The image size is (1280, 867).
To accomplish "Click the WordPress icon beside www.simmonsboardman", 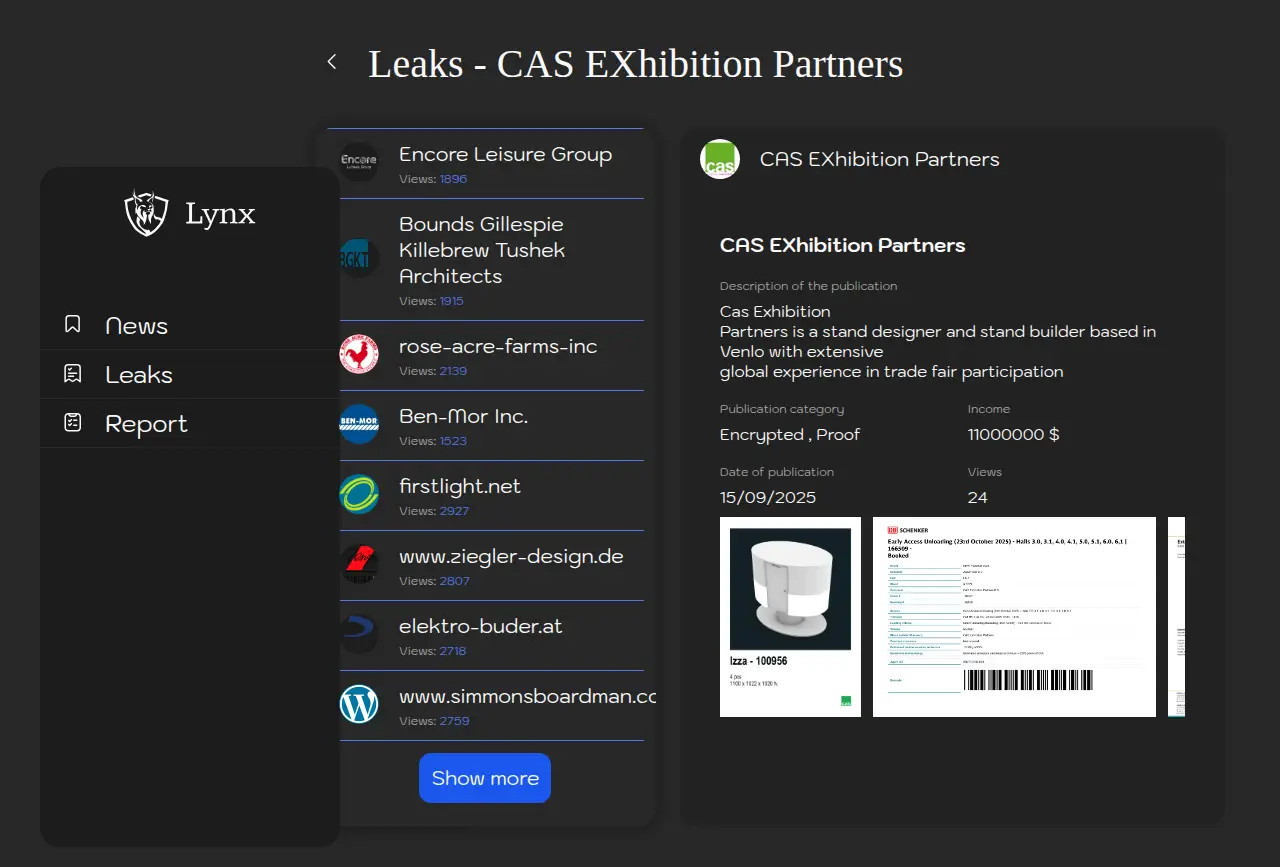I will 359,704.
